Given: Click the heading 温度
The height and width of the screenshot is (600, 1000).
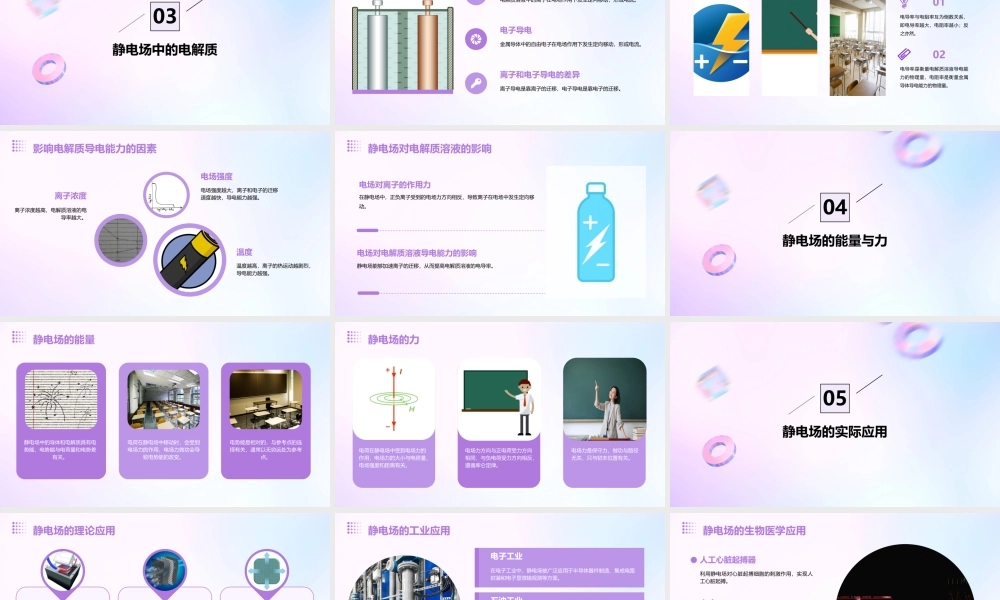Looking at the screenshot, I should pyautogui.click(x=244, y=252).
